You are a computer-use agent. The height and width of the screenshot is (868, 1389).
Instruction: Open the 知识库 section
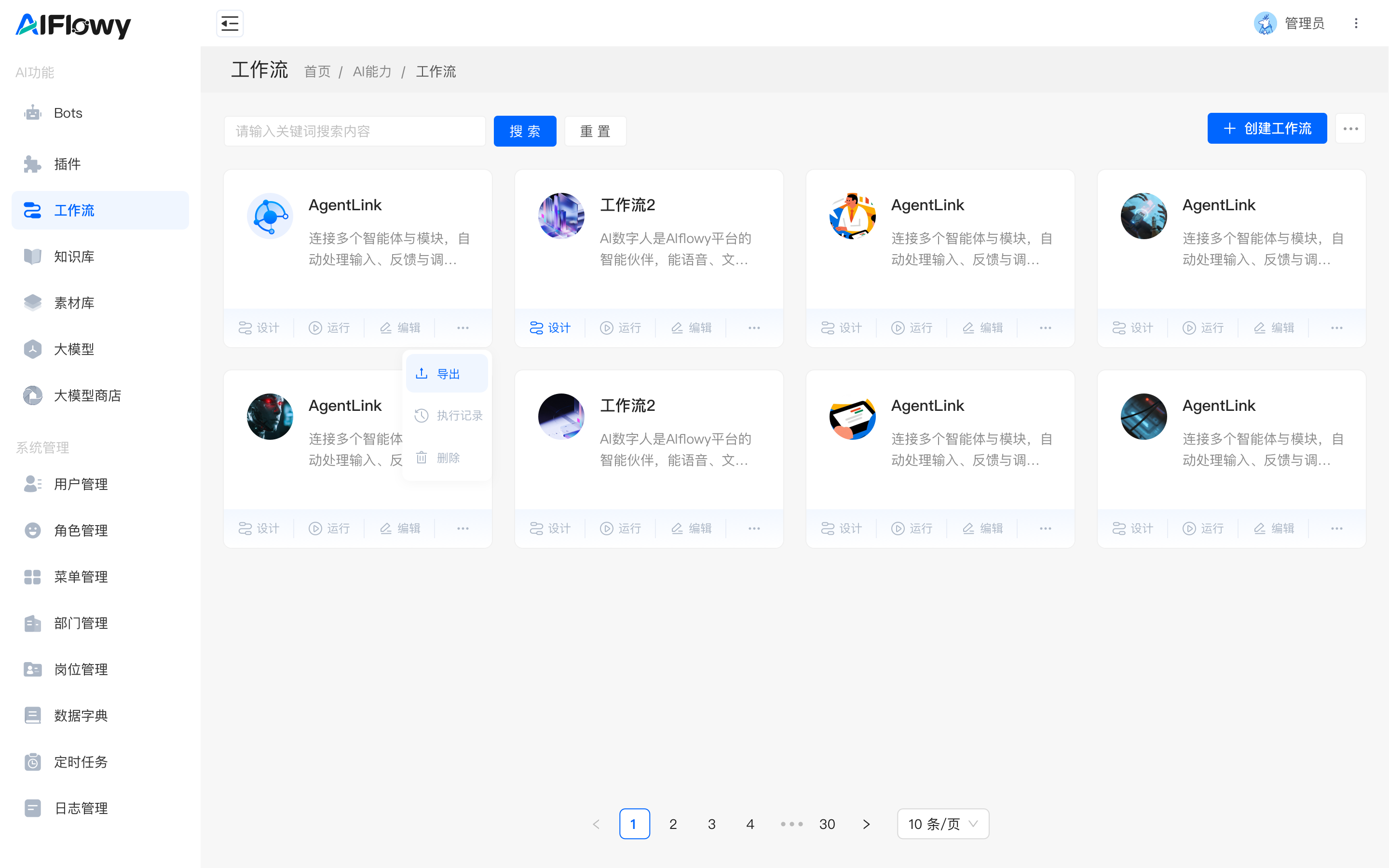point(74,257)
